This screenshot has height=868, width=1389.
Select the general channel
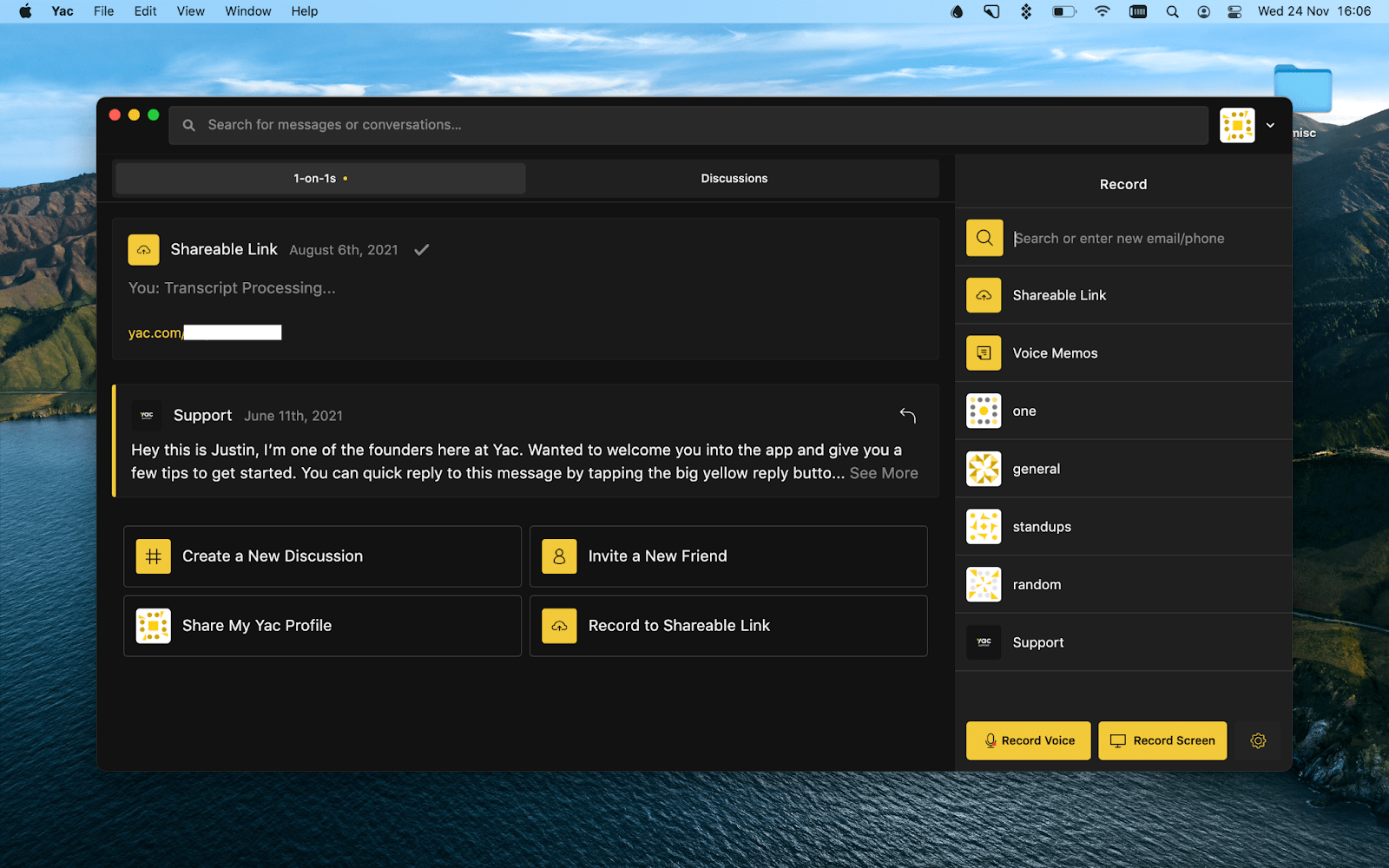1123,469
